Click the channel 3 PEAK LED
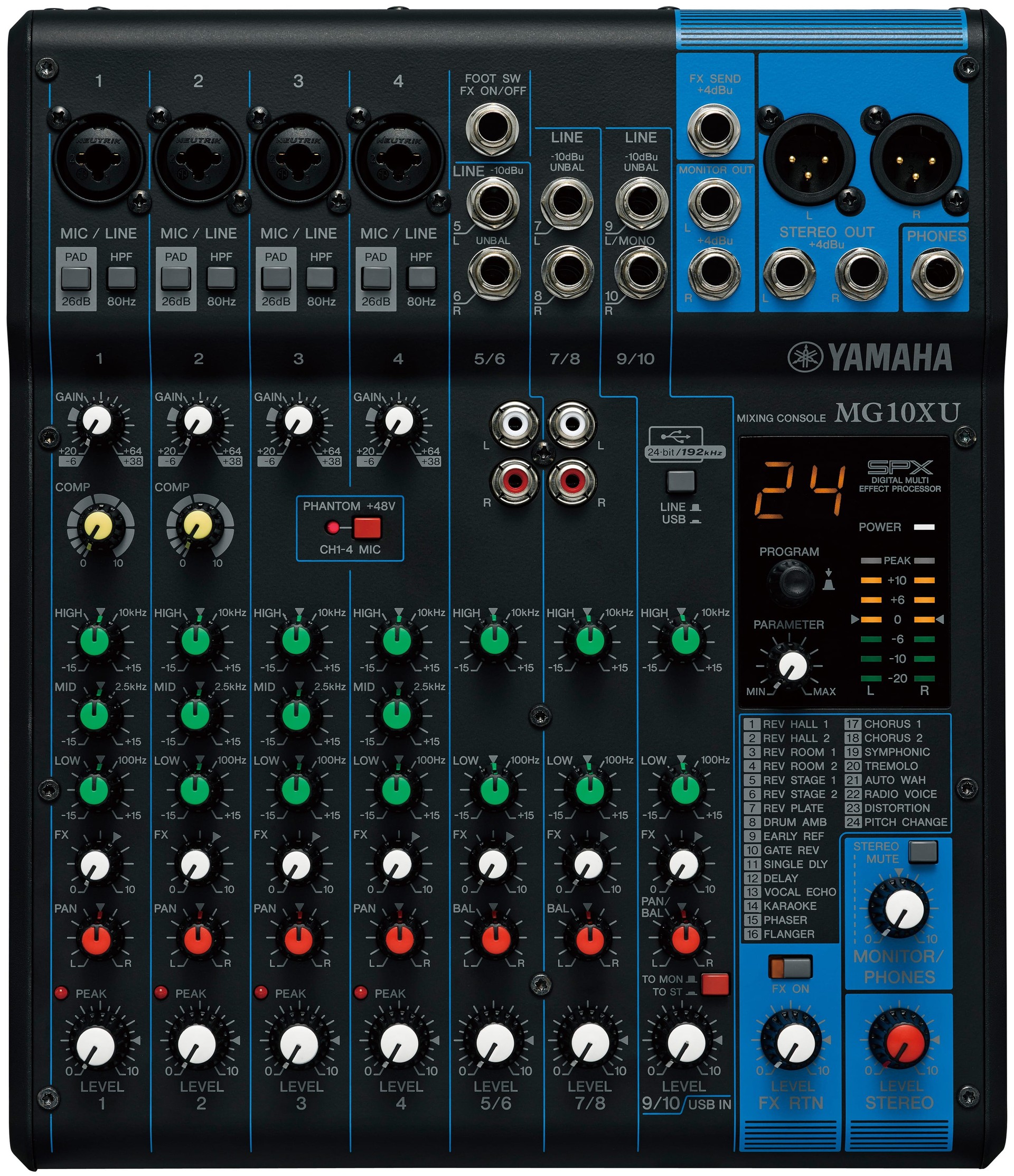The height and width of the screenshot is (1176, 1014). pos(260,992)
